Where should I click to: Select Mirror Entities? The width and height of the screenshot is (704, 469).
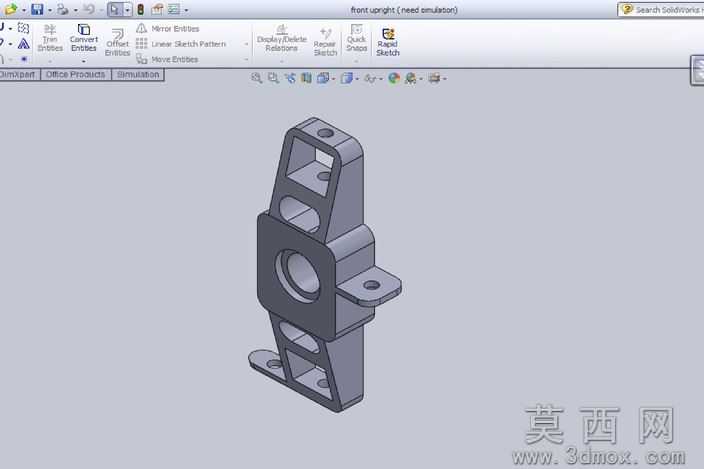167,29
